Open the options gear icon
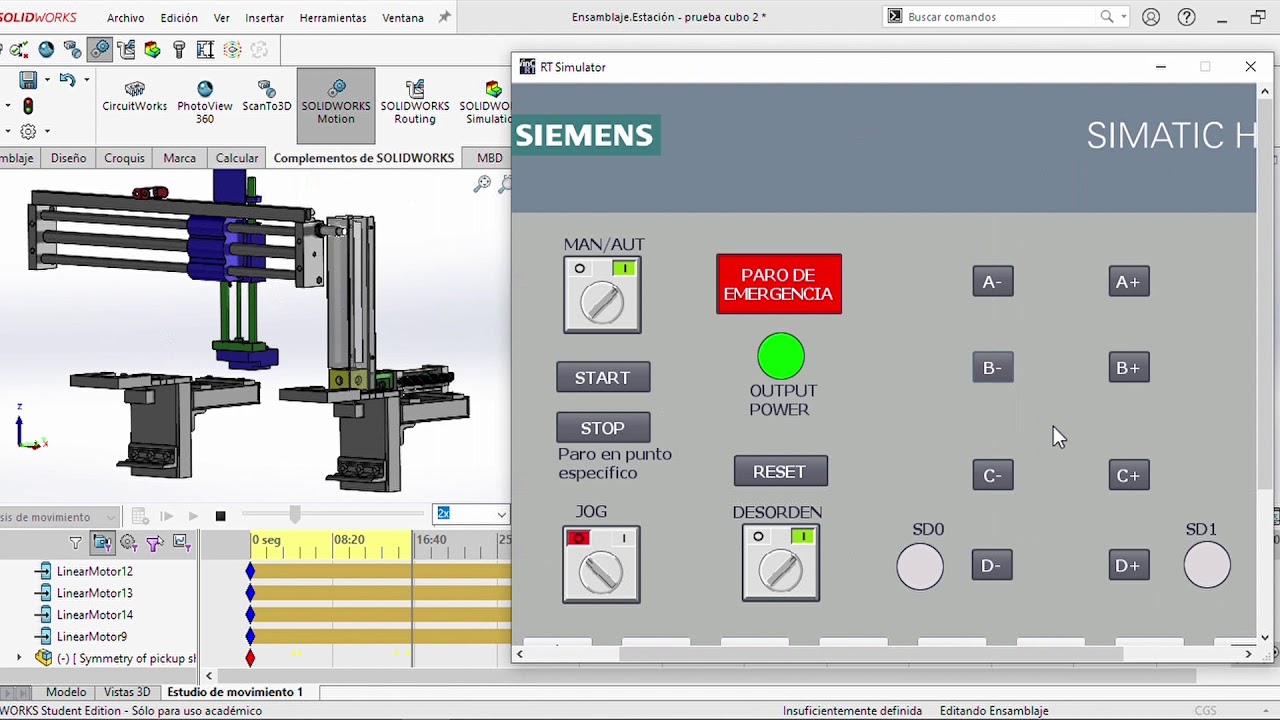 click(28, 131)
